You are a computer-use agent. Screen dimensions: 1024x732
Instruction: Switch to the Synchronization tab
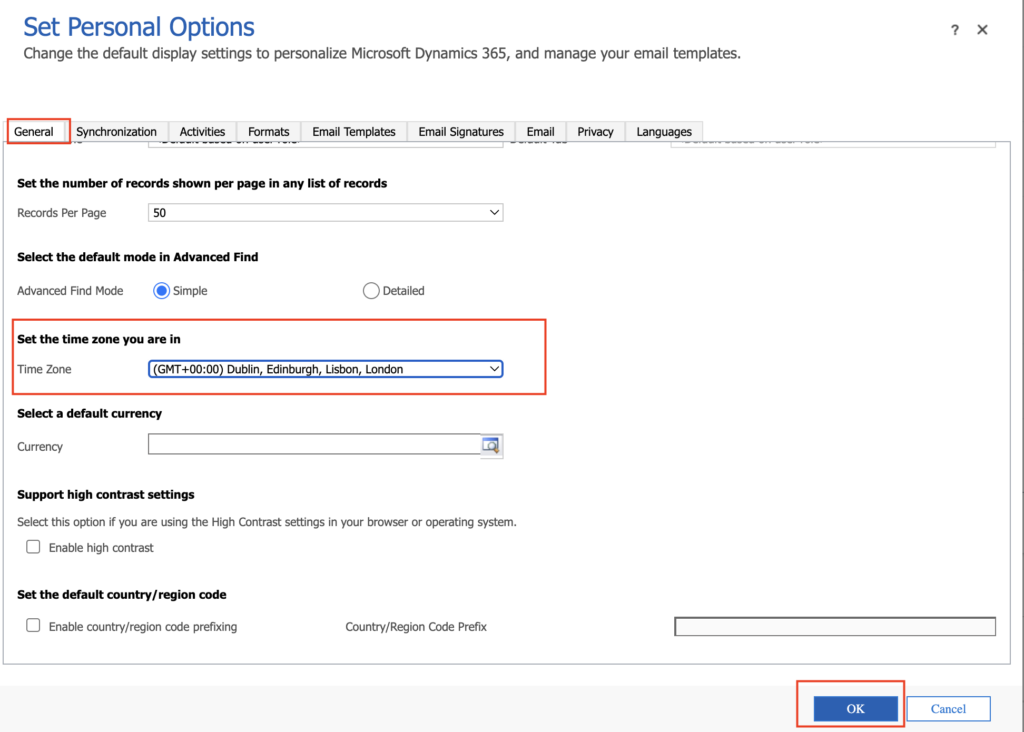116,131
